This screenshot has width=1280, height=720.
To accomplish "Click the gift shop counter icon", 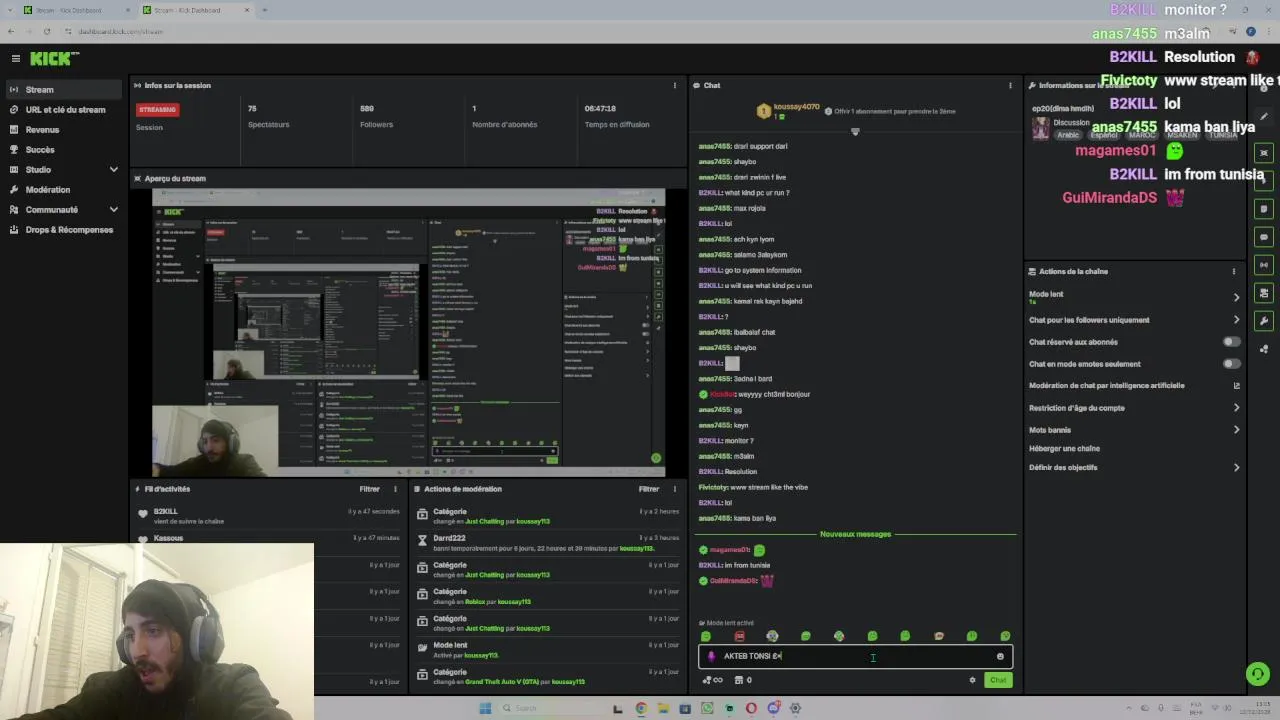I will 743,680.
